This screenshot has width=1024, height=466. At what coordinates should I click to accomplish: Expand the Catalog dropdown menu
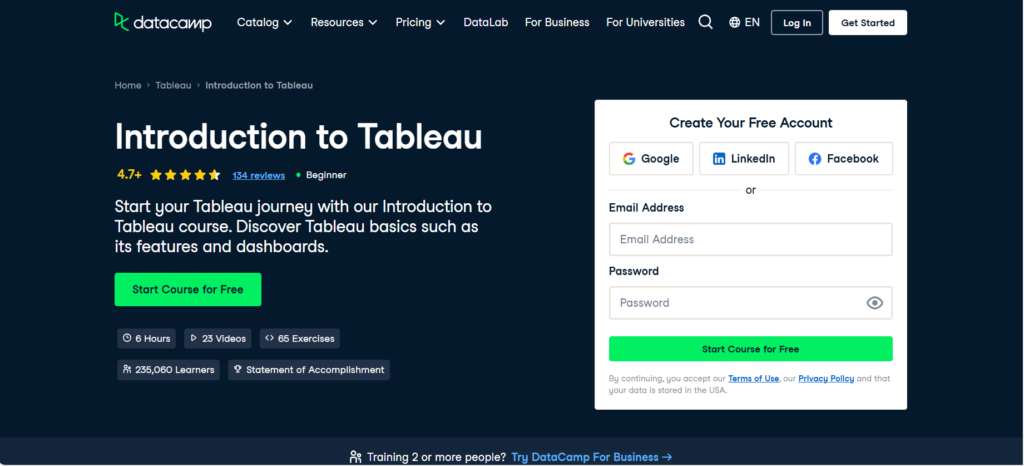[264, 22]
